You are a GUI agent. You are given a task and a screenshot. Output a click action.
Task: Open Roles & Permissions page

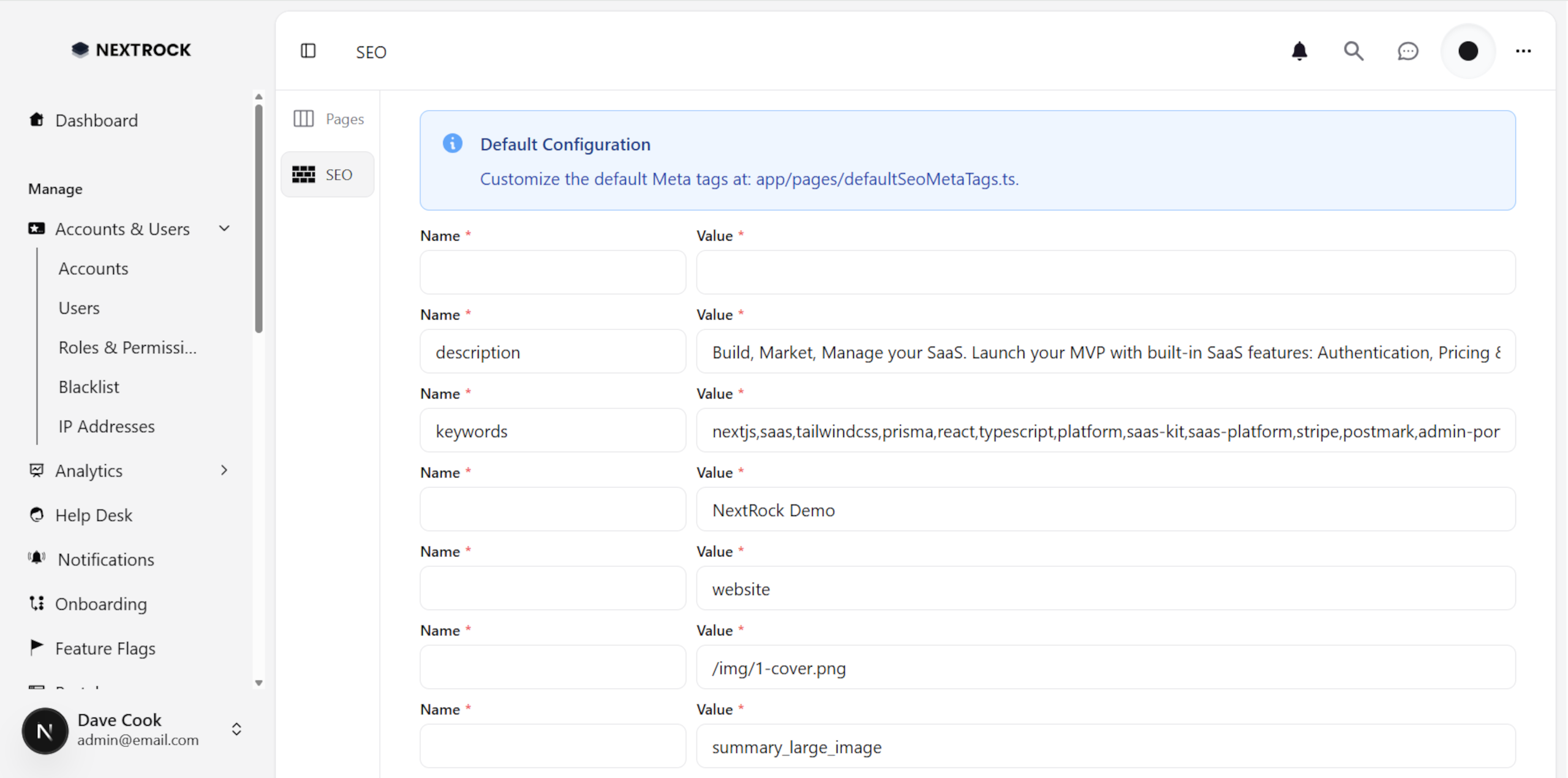pyautogui.click(x=127, y=347)
